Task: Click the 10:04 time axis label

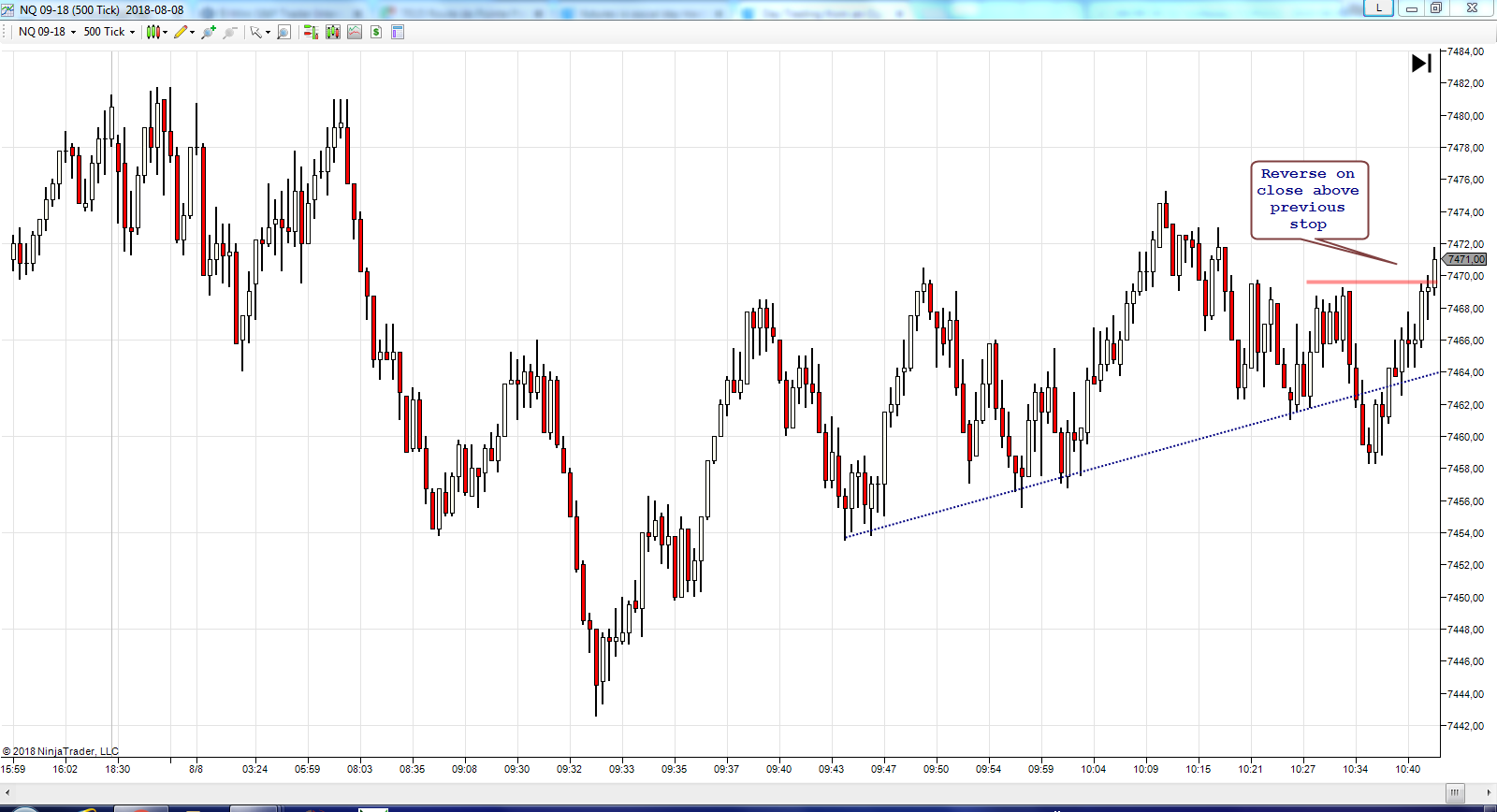Action: [1093, 769]
